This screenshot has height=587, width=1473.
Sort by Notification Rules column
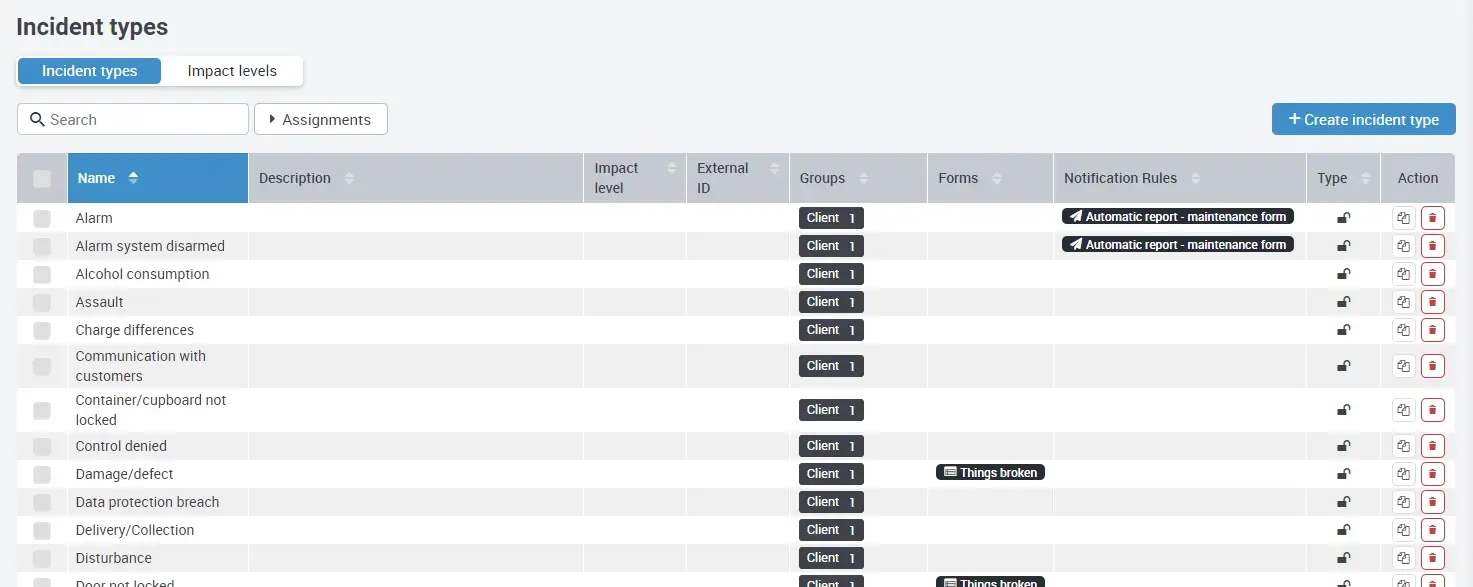pos(1195,178)
